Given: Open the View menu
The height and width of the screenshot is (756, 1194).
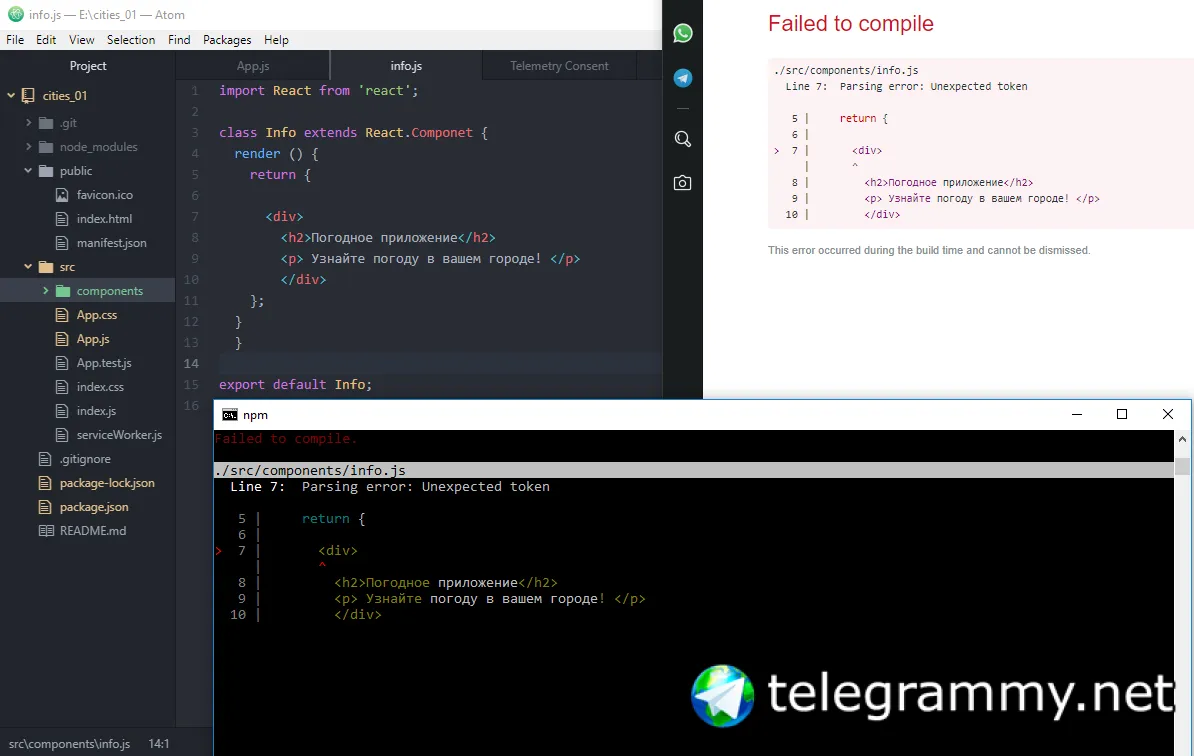Looking at the screenshot, I should 81,40.
